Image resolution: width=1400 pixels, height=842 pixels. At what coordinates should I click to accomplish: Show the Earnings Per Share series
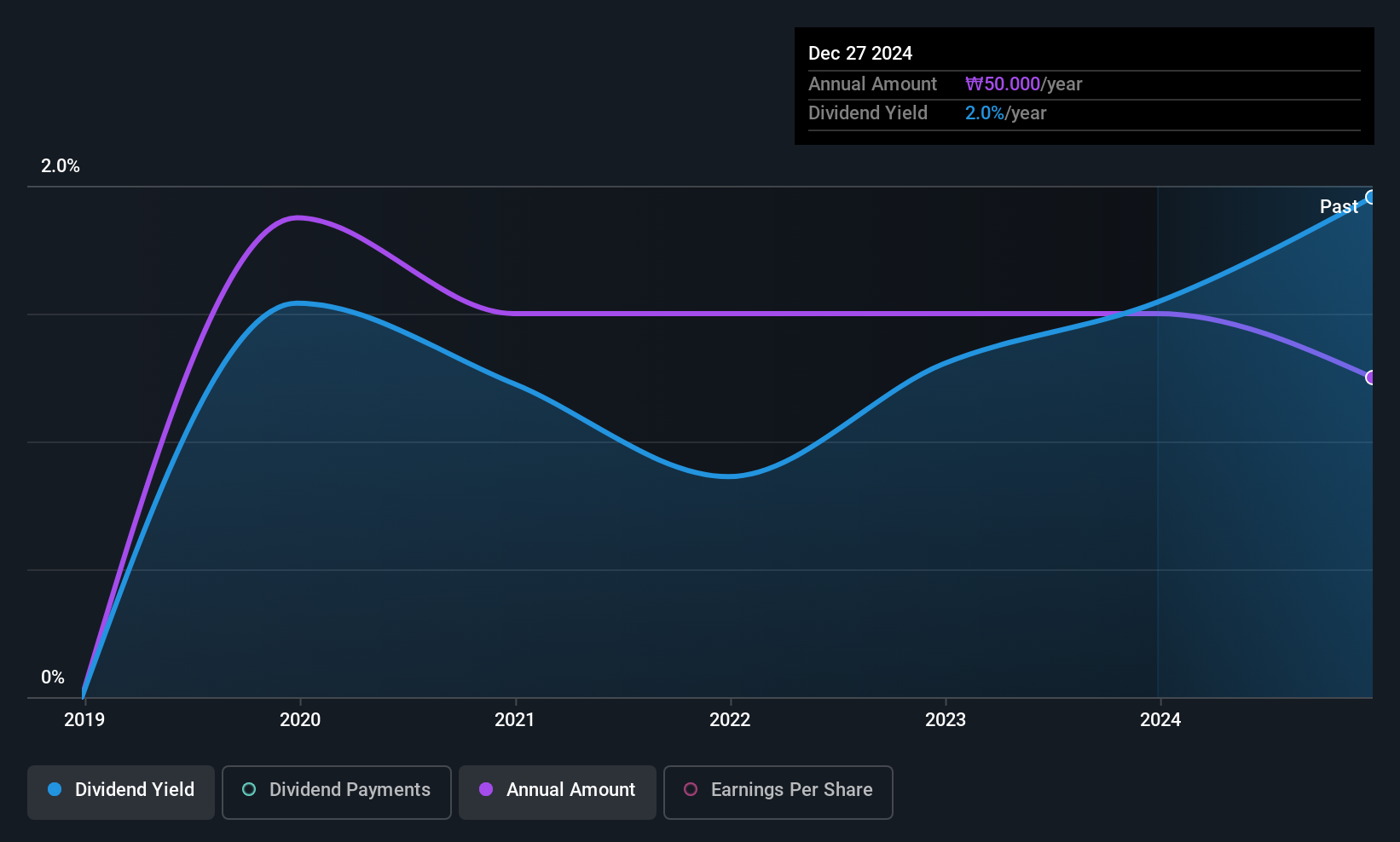pyautogui.click(x=778, y=792)
